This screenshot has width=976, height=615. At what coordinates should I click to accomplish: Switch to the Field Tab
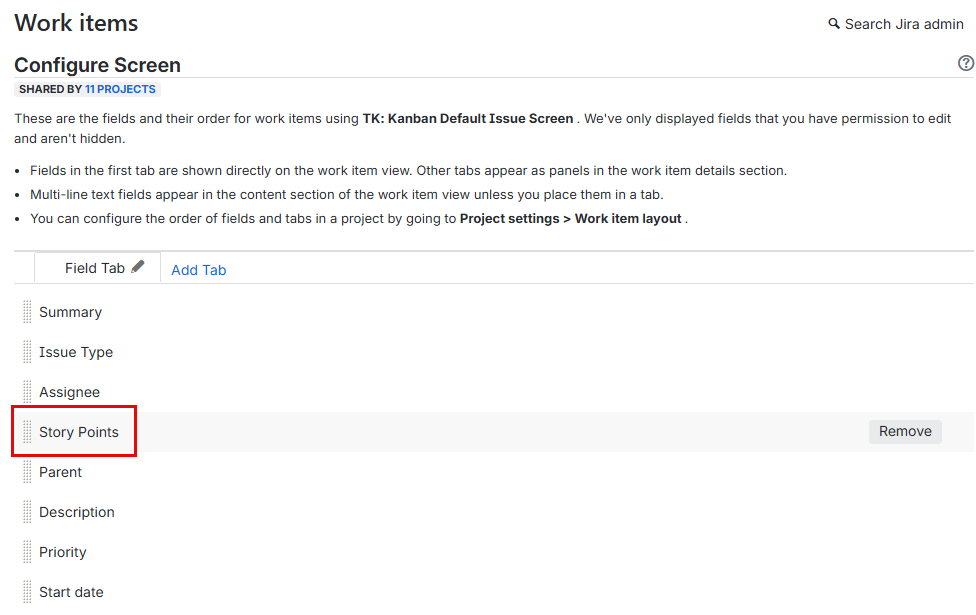(94, 268)
